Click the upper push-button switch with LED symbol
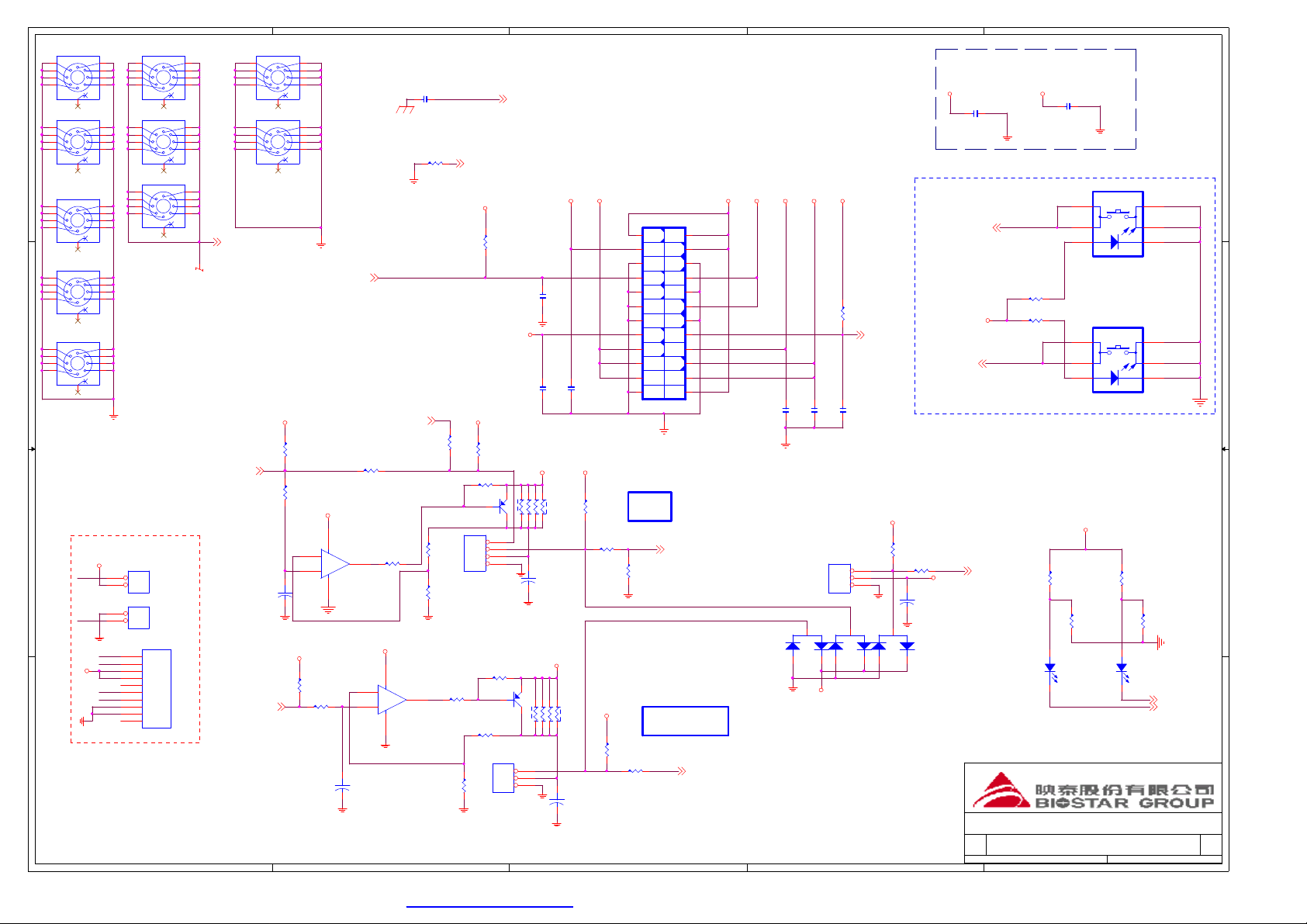Screen dimensions: 1307x924 (1118, 224)
